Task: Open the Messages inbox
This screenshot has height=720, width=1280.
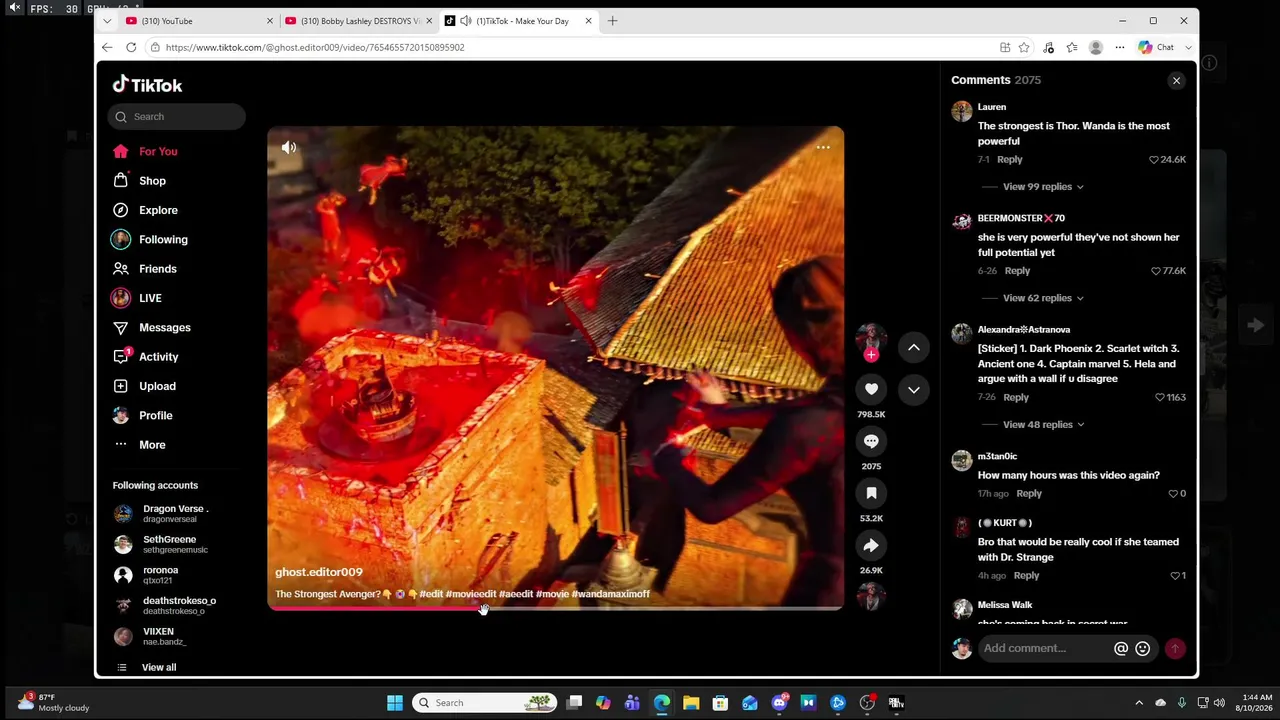Action: (x=151, y=328)
